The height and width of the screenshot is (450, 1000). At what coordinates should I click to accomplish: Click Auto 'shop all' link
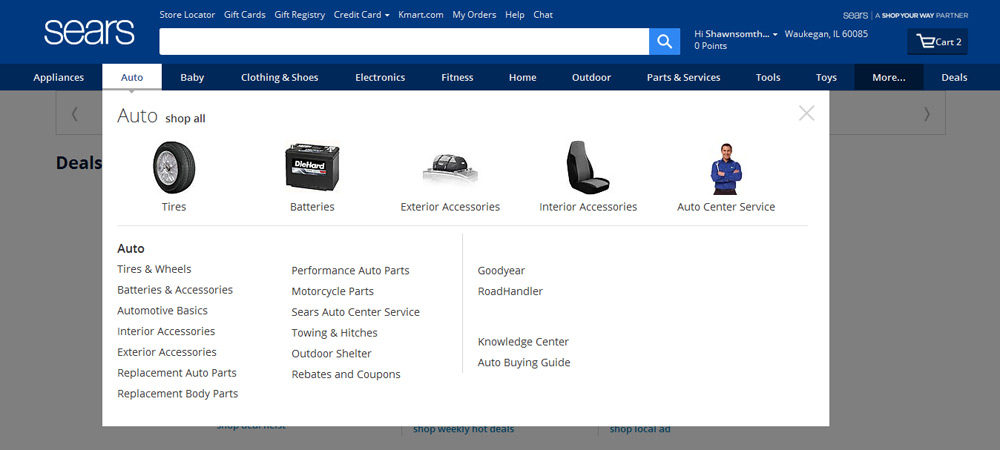tap(186, 119)
